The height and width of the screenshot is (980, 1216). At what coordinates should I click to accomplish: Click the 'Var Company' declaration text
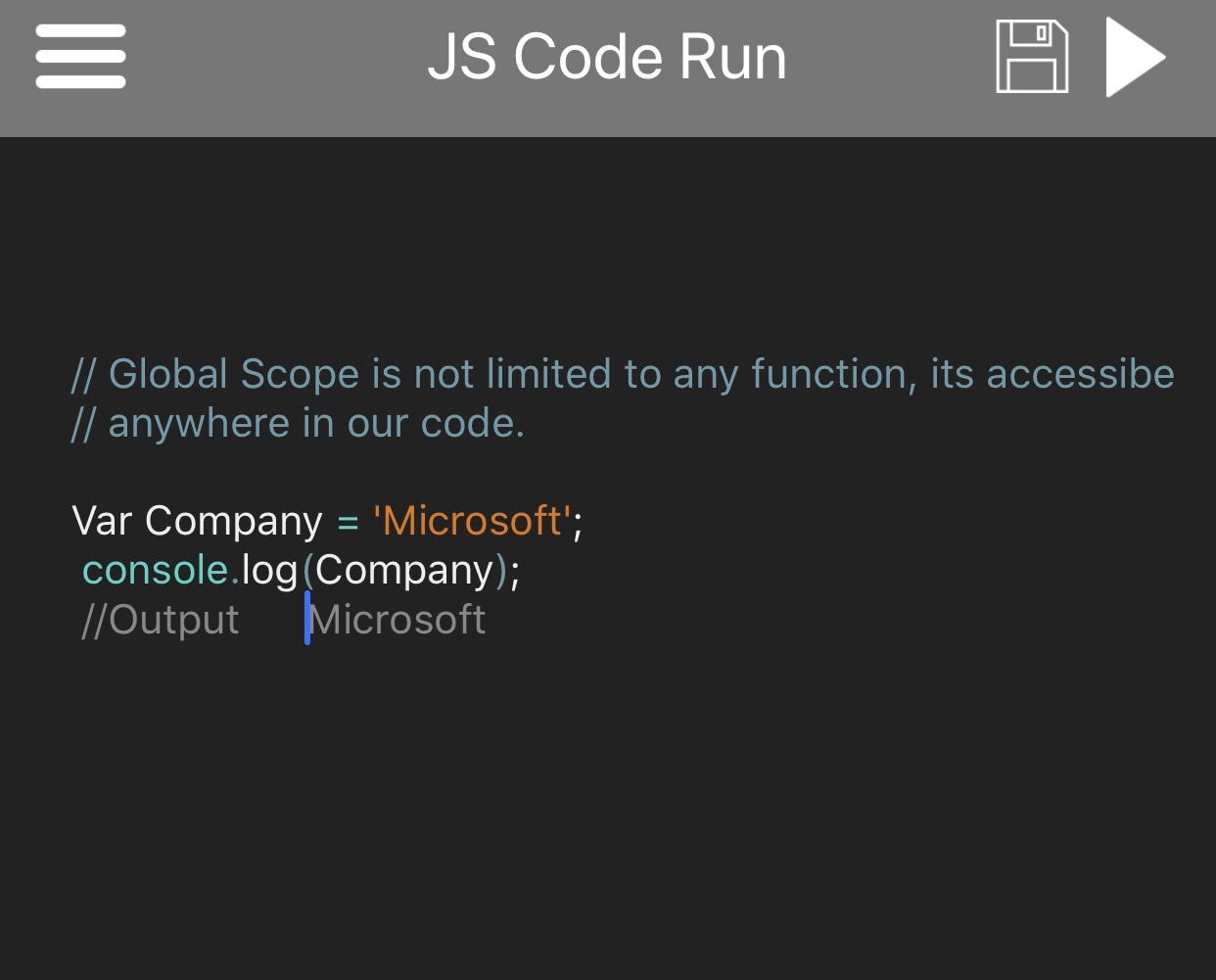pos(197,521)
